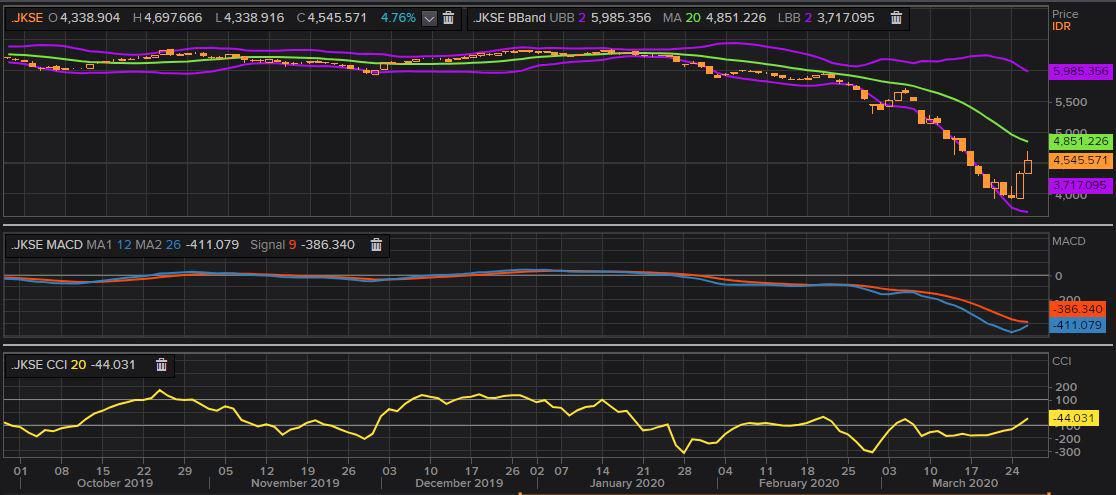Click the low price L 4,338.916
This screenshot has height=495, width=1116.
[x=251, y=18]
